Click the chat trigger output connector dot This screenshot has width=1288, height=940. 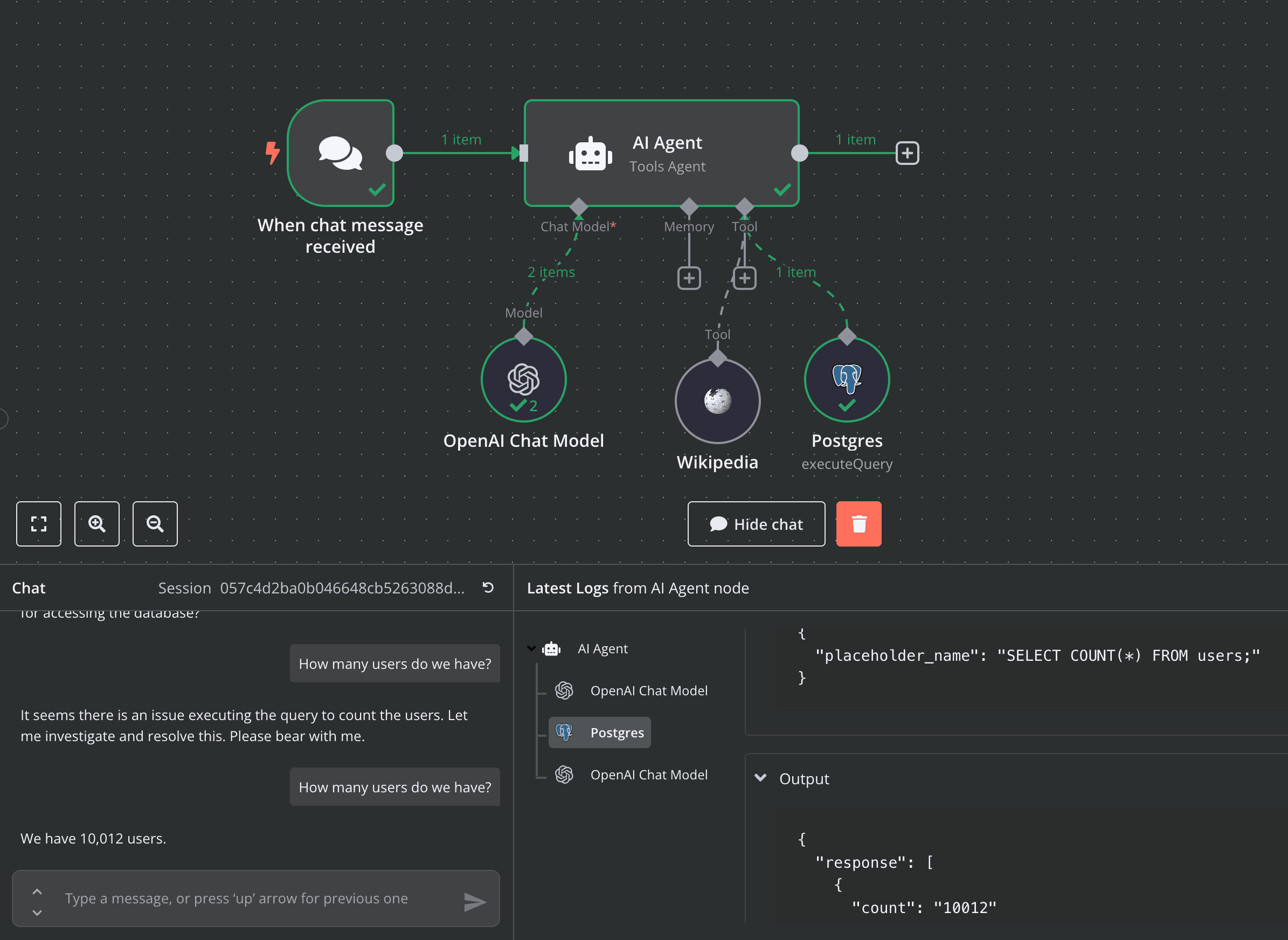coord(394,153)
